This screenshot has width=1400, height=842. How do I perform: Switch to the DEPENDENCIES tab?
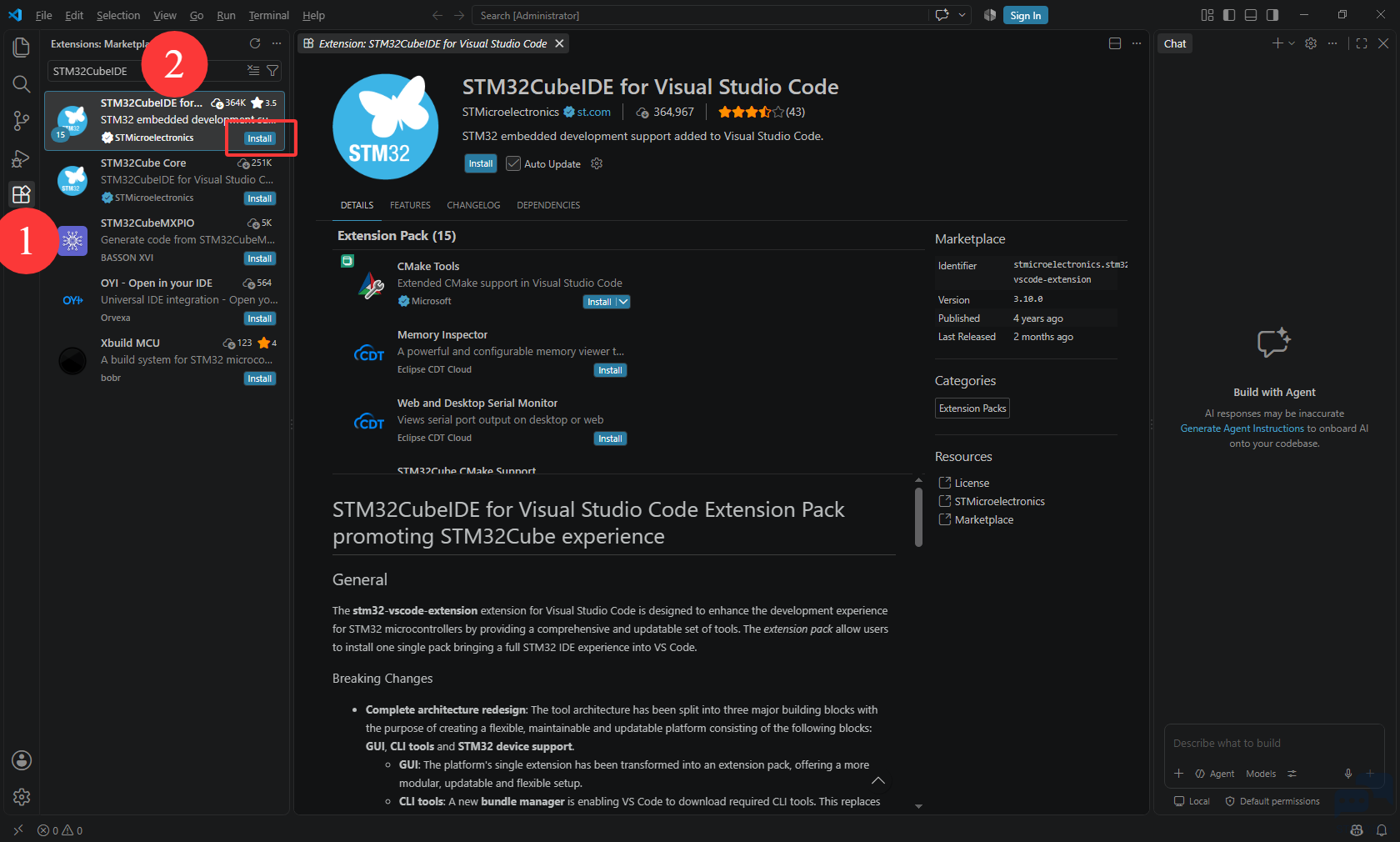548,205
